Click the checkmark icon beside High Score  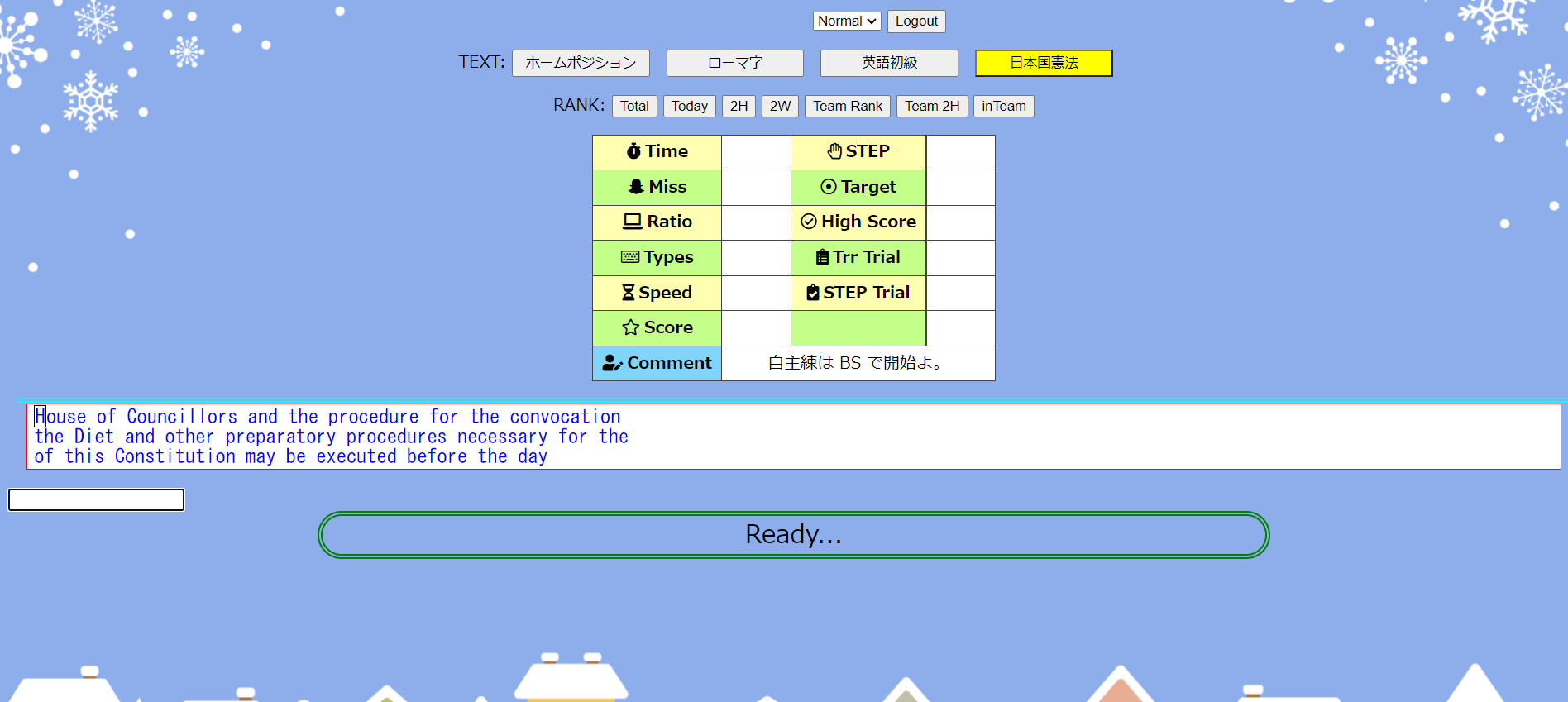[809, 222]
